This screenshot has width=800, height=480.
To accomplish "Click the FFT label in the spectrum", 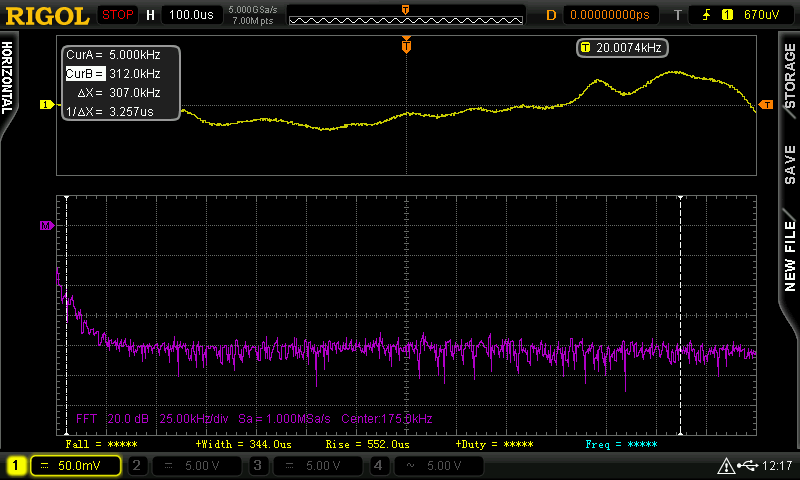I will [86, 419].
